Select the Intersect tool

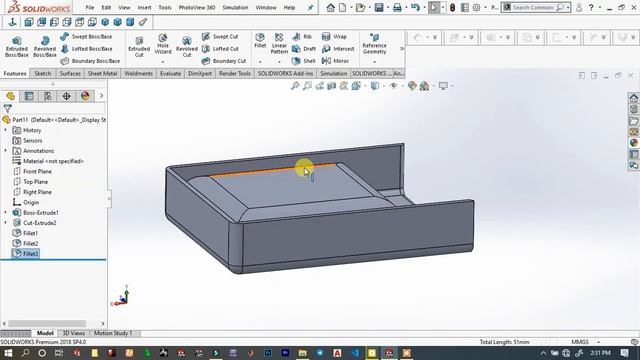pyautogui.click(x=338, y=49)
